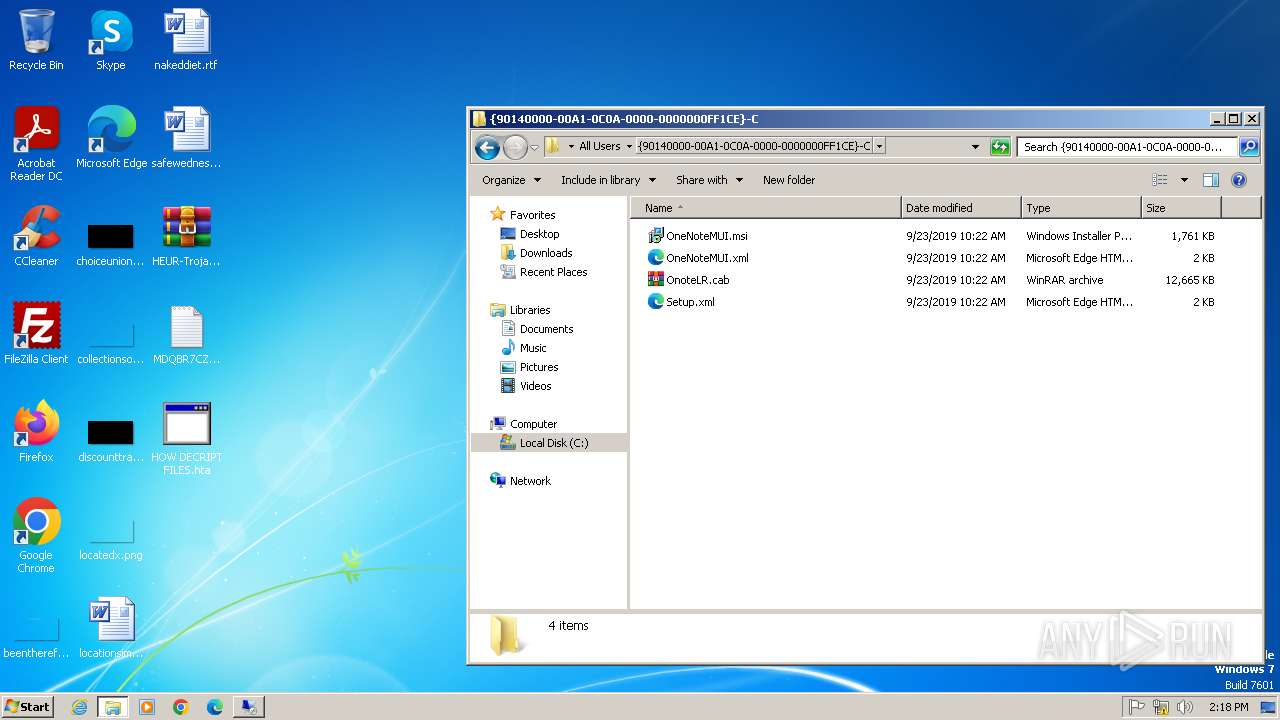Open the HOW DECRIPT FILES.hta icon
The width and height of the screenshot is (1280, 720).
coord(186,438)
